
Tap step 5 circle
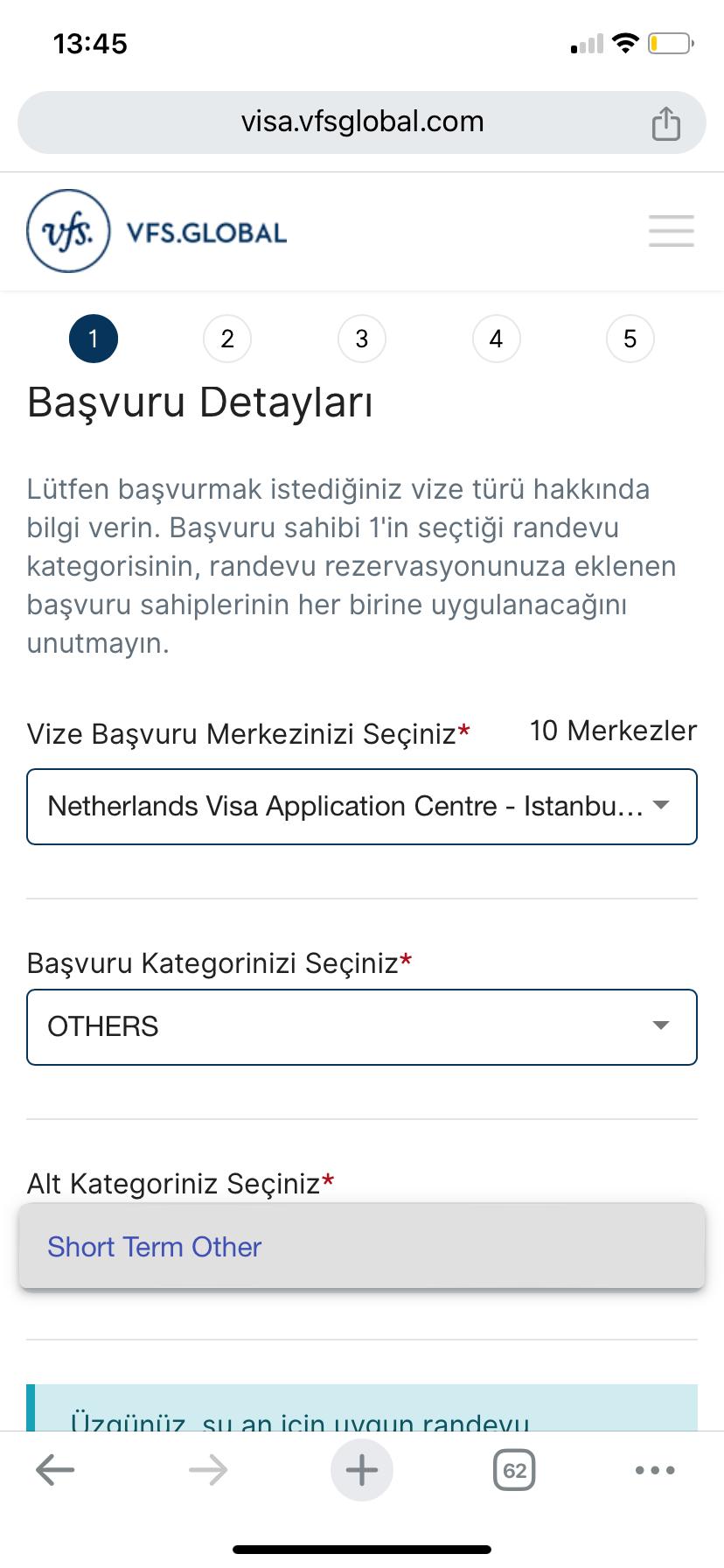point(630,339)
